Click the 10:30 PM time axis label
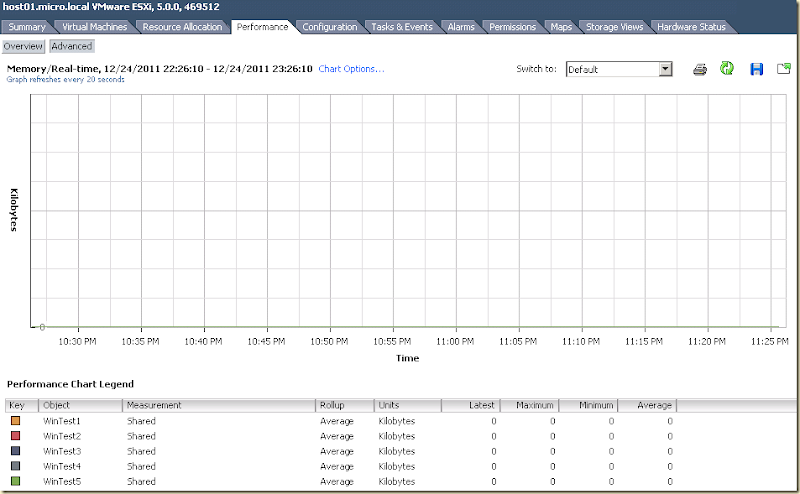This screenshot has width=800, height=494. [x=77, y=341]
